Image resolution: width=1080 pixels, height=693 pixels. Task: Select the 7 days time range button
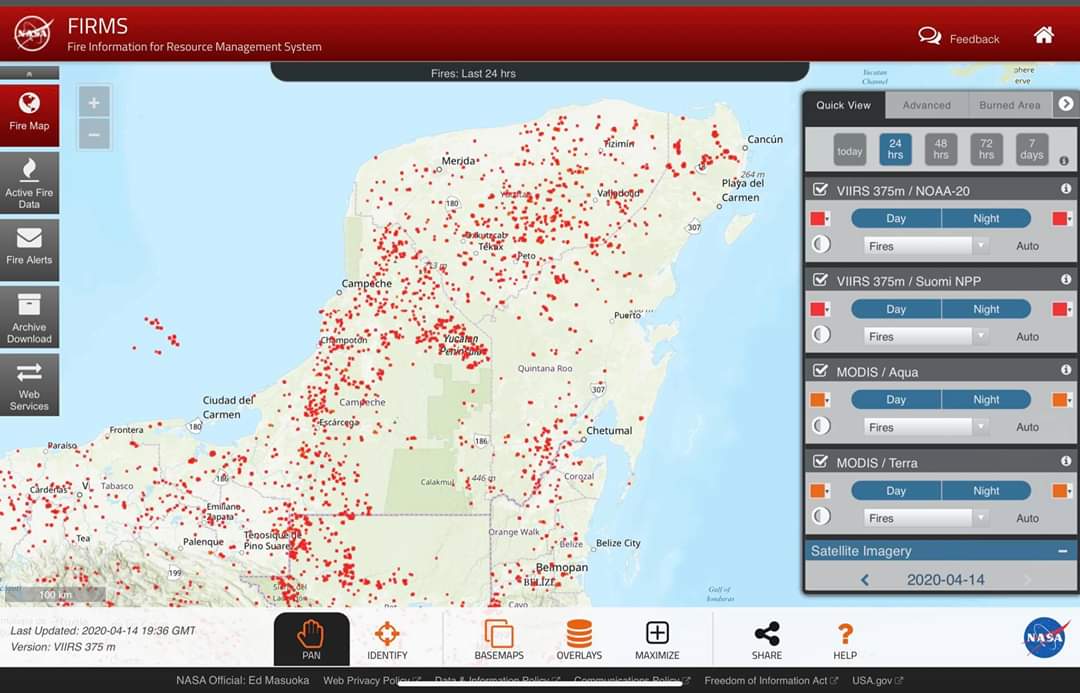pyautogui.click(x=1031, y=150)
